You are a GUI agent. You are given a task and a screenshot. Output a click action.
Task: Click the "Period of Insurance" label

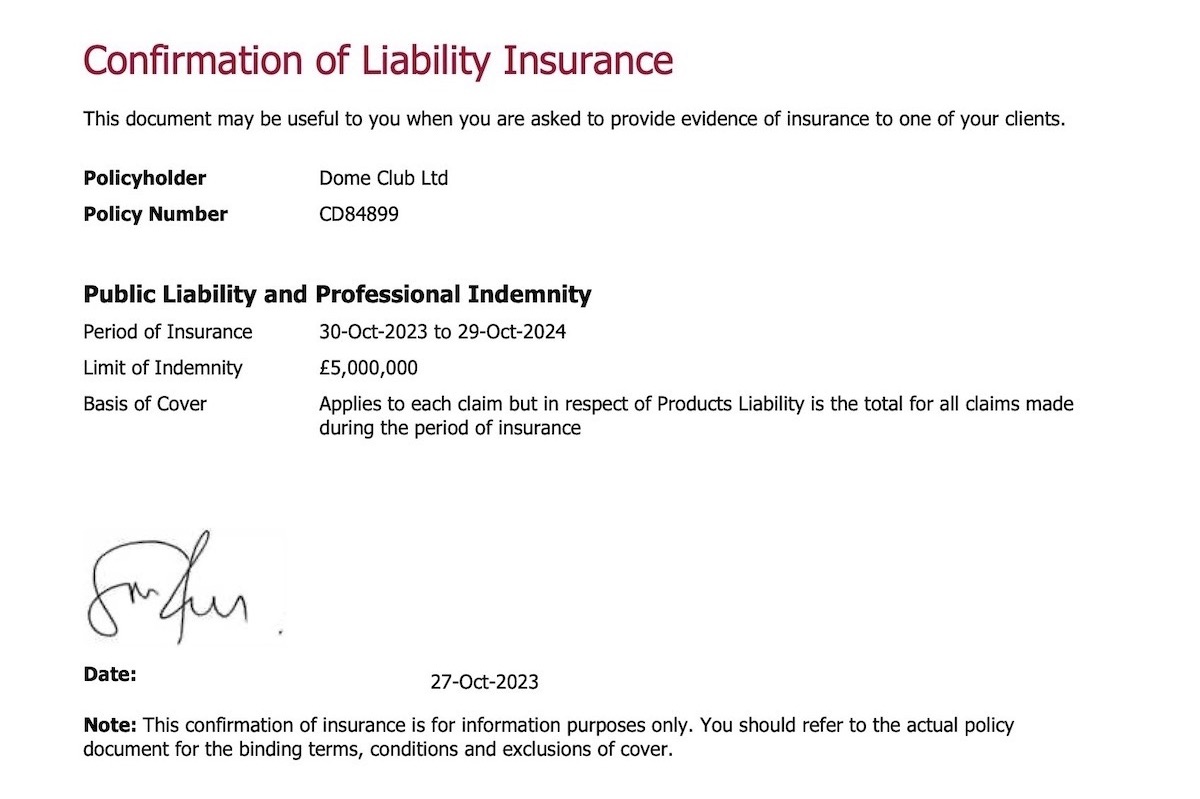coord(168,332)
